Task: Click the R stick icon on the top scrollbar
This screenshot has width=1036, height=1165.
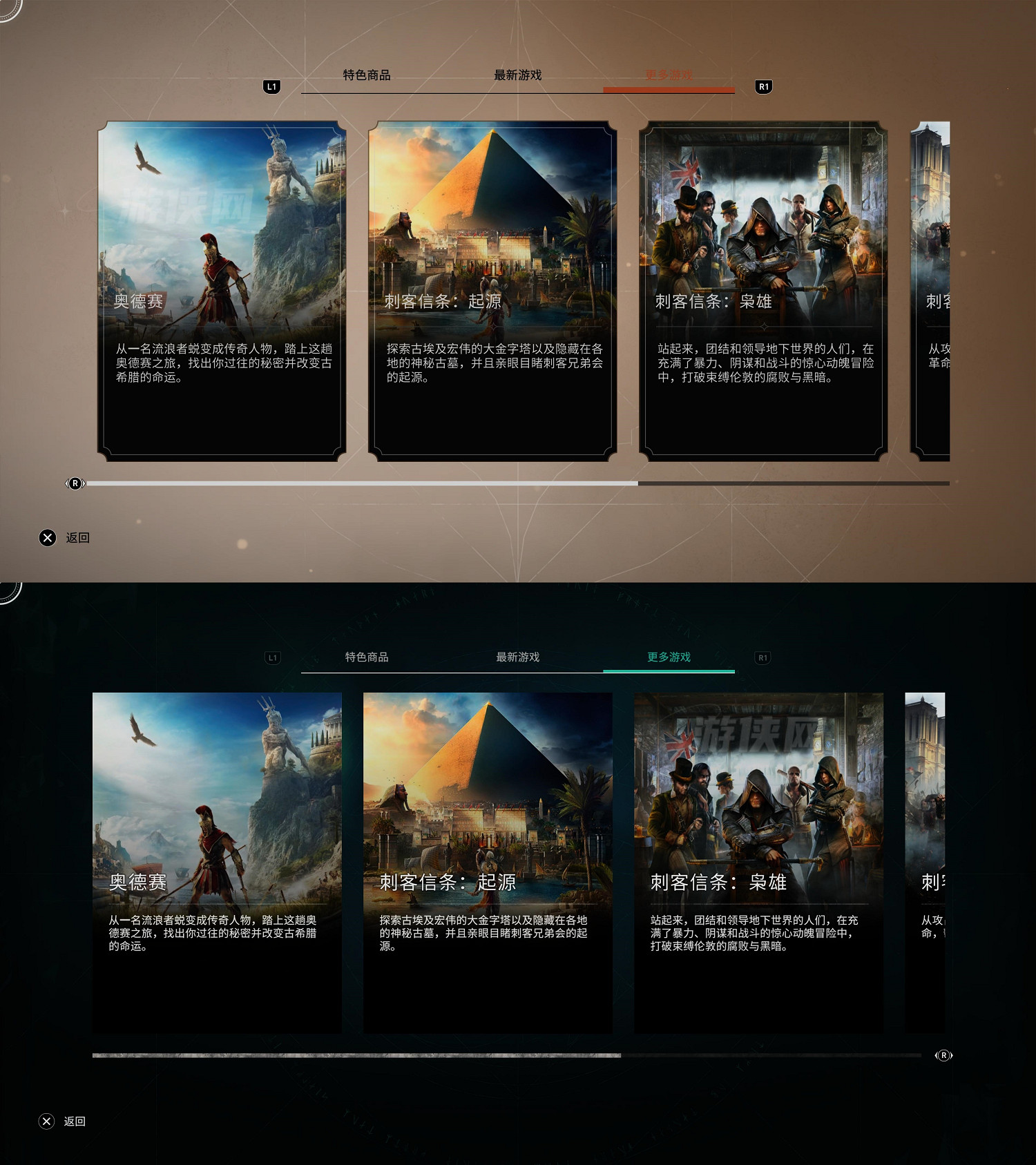Action: pos(75,483)
